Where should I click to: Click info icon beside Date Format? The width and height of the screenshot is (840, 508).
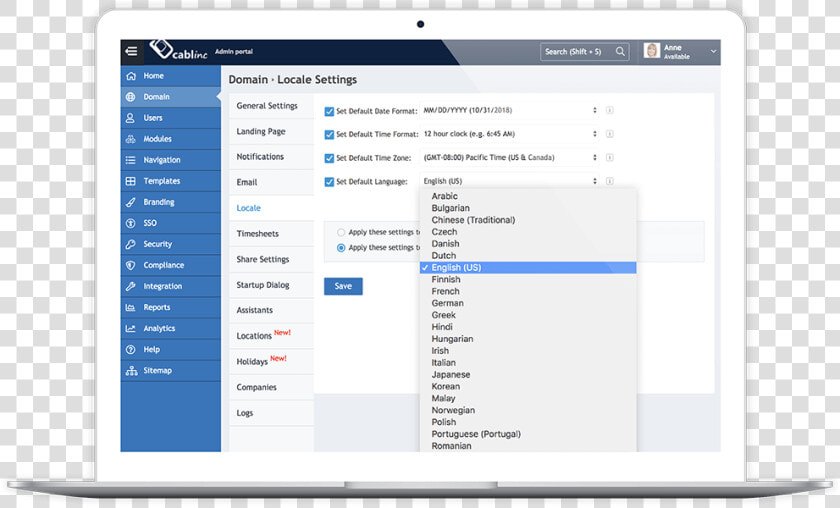[x=610, y=110]
